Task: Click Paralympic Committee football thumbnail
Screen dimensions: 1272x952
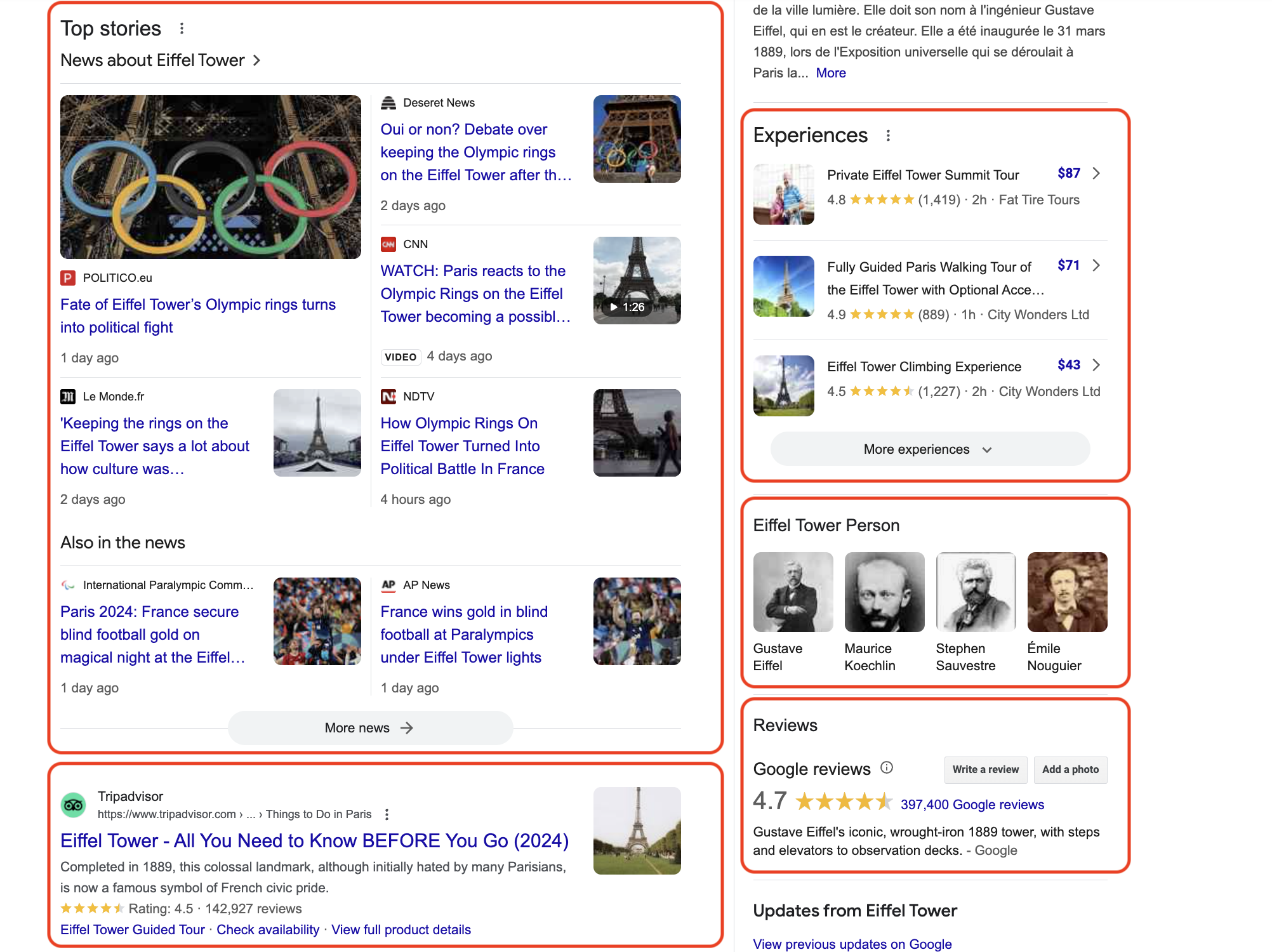Action: coord(317,621)
